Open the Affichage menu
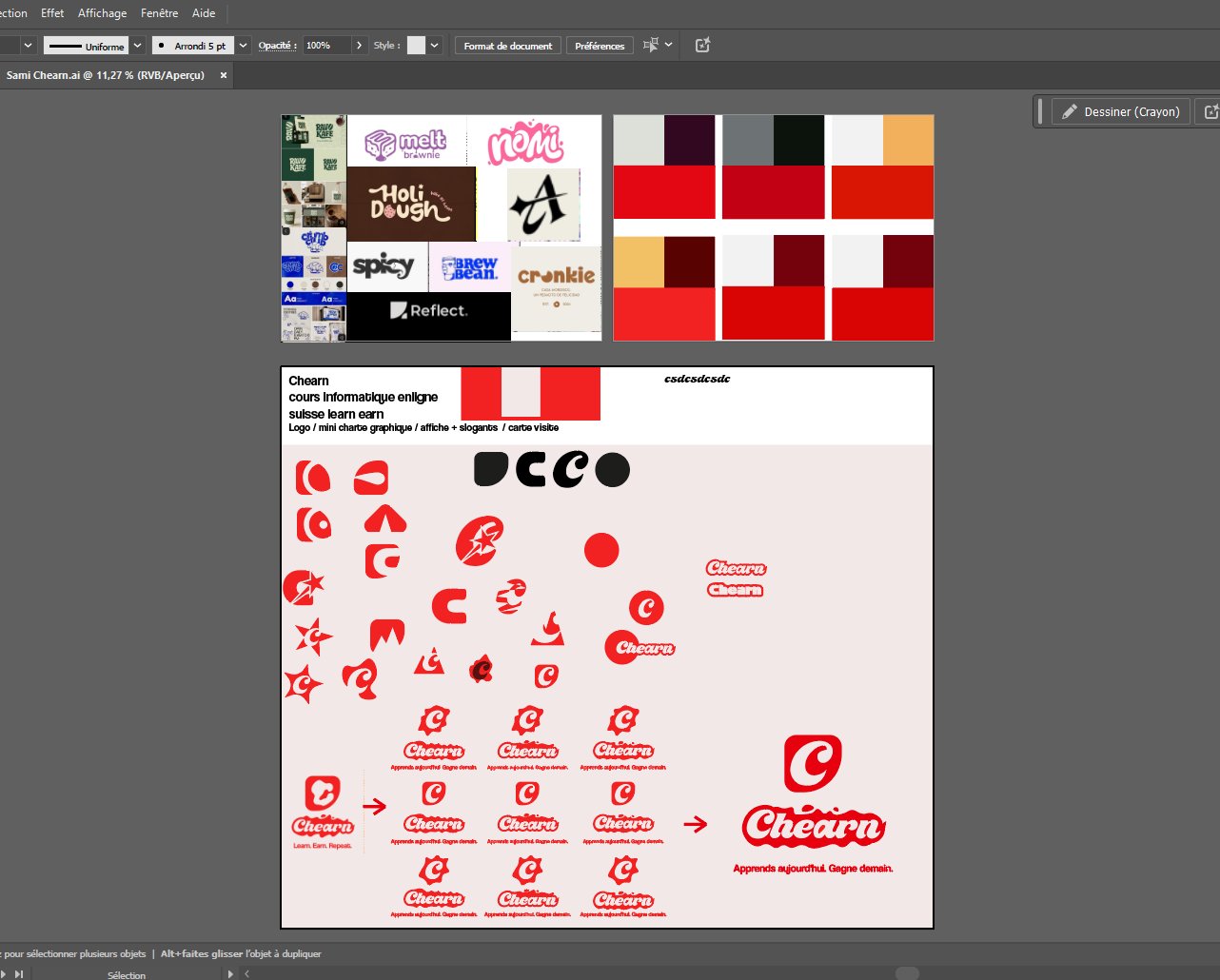 (x=102, y=13)
